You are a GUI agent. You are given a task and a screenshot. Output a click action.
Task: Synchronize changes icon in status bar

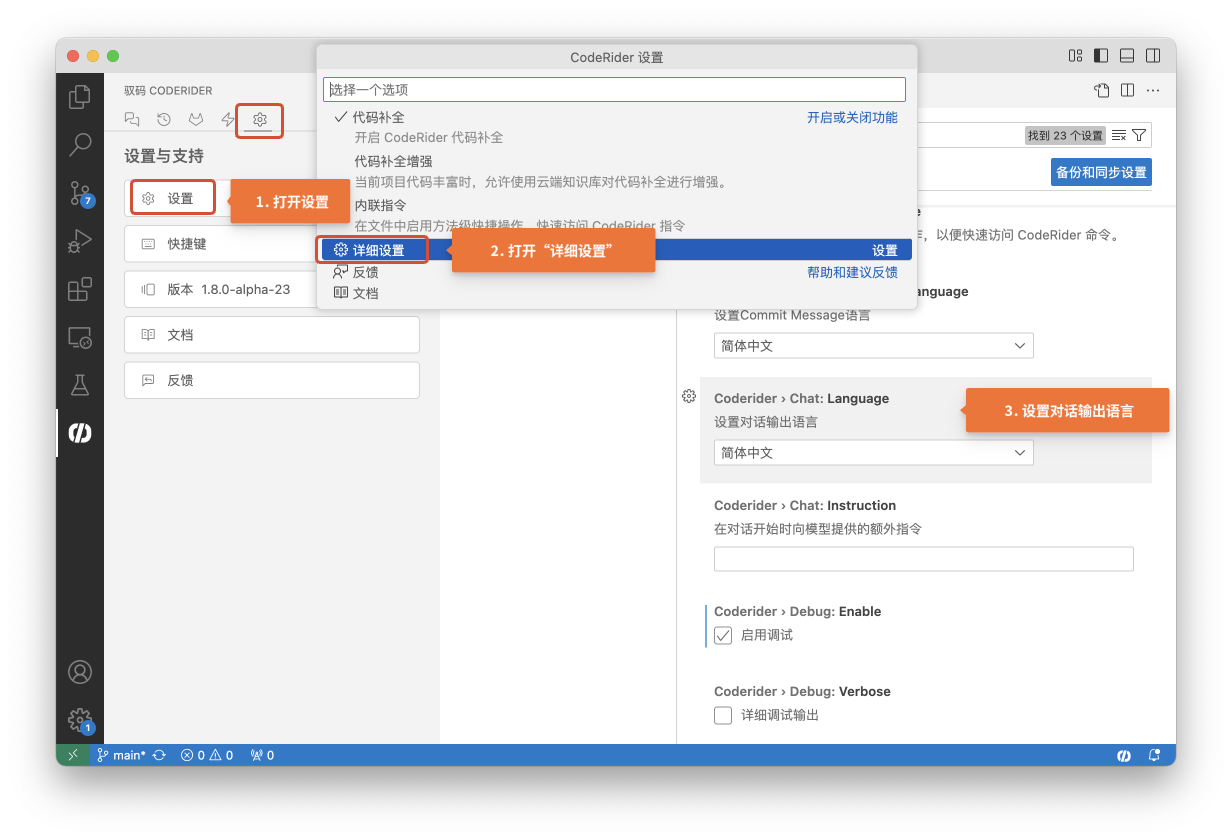159,755
